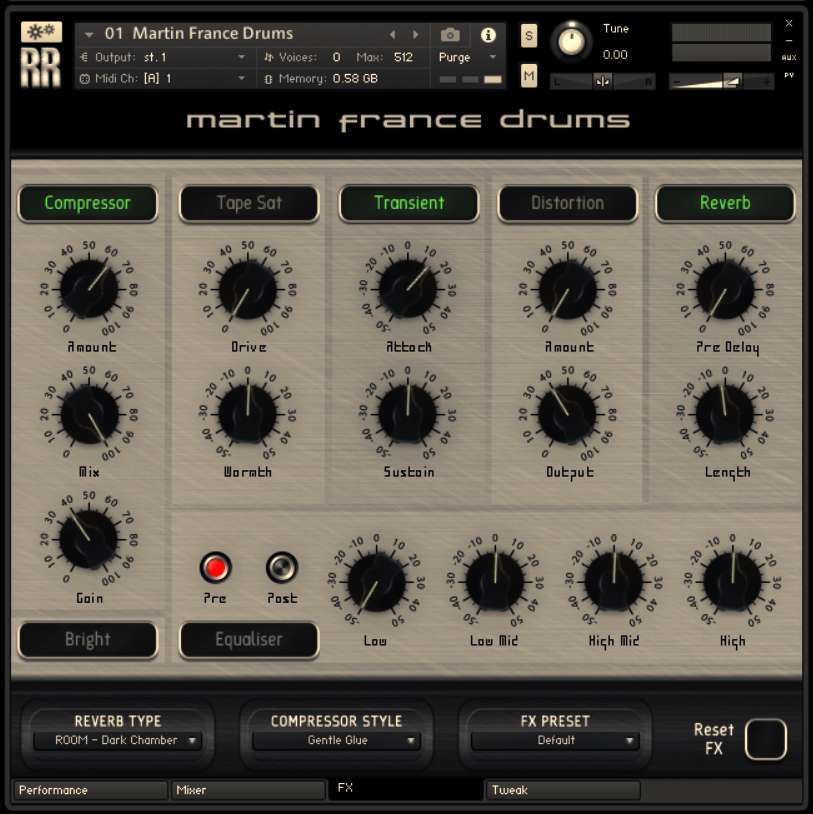The image size is (813, 814).
Task: Click the Max voices value 512
Action: click(x=403, y=57)
